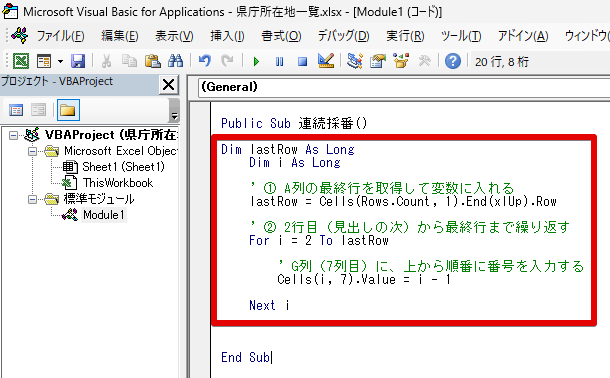Click the code editor margin indicator bar
Image resolution: width=610 pixels, height=378 pixels.
click(200, 239)
